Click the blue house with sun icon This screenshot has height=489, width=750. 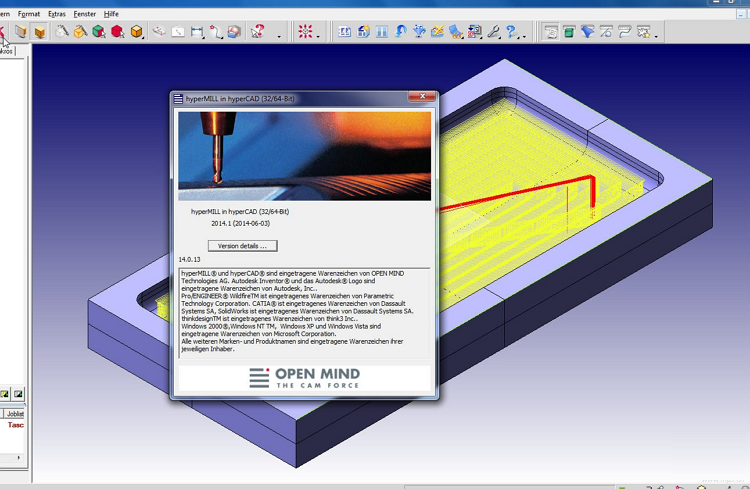[364, 32]
